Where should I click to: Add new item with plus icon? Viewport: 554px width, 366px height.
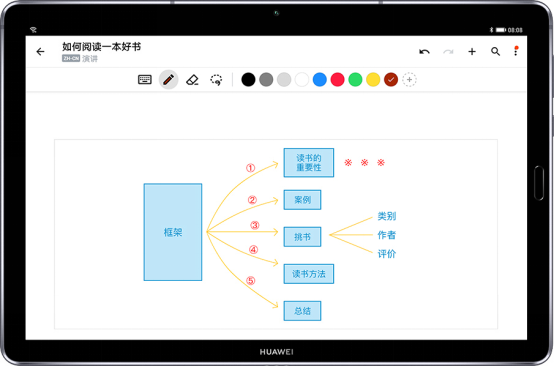(472, 52)
